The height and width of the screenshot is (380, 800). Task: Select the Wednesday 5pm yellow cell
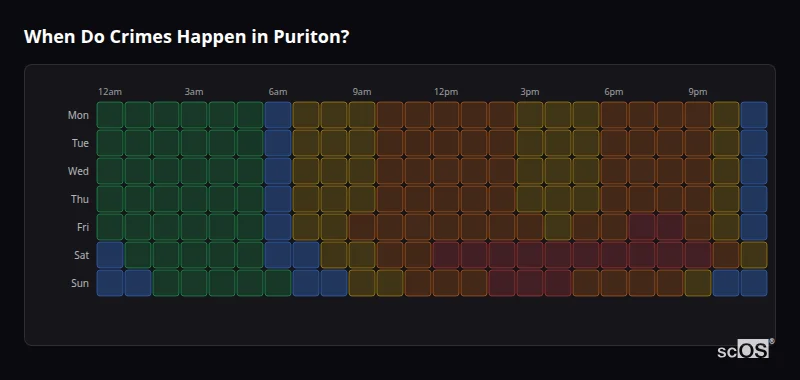tap(586, 171)
